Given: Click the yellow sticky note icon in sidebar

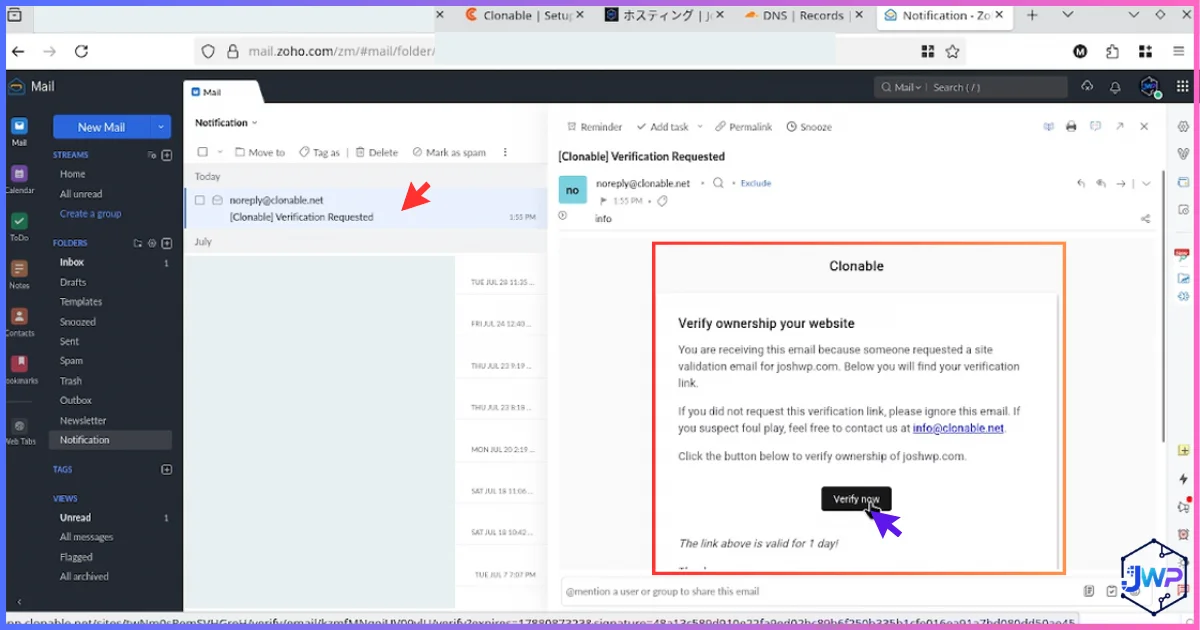Looking at the screenshot, I should 1184,451.
